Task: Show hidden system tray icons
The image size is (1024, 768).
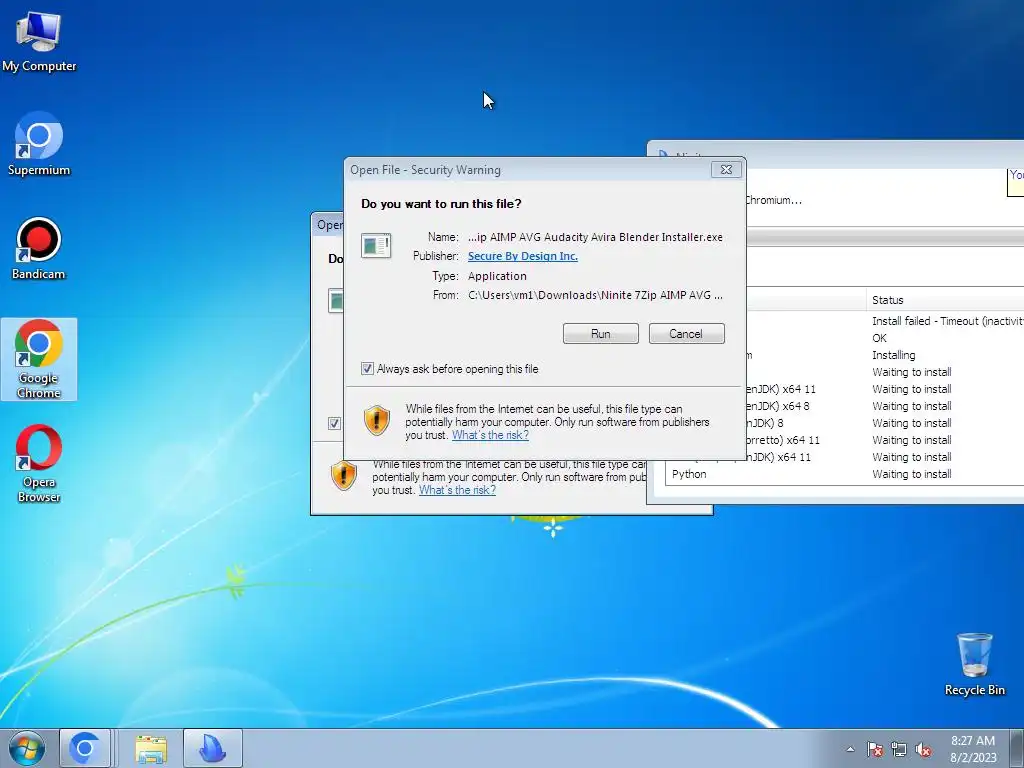Action: coord(850,749)
